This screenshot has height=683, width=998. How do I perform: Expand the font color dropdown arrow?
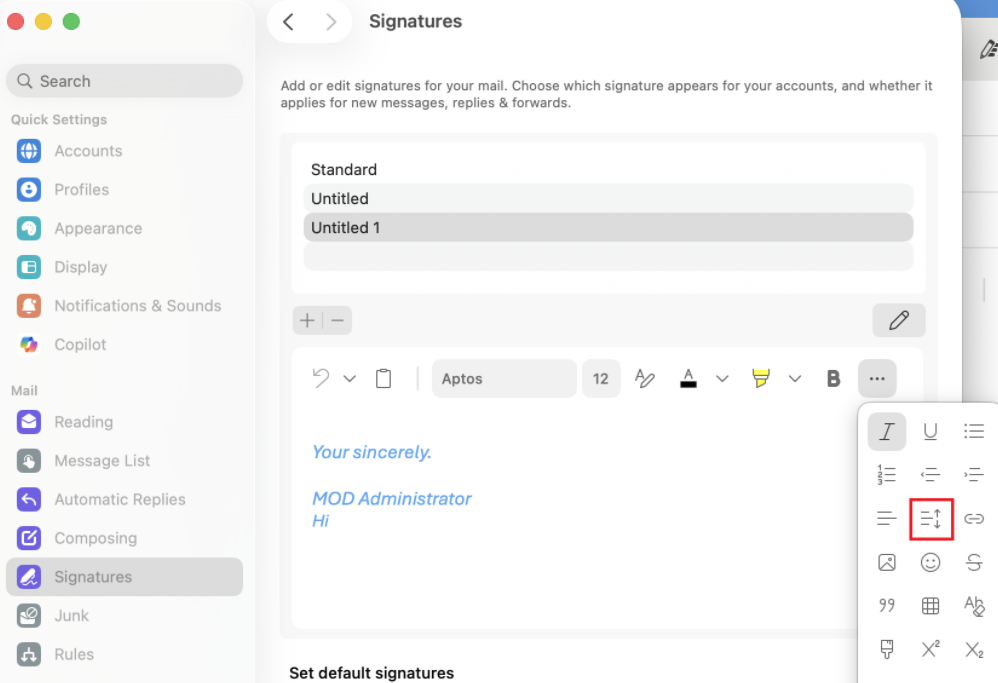[722, 379]
